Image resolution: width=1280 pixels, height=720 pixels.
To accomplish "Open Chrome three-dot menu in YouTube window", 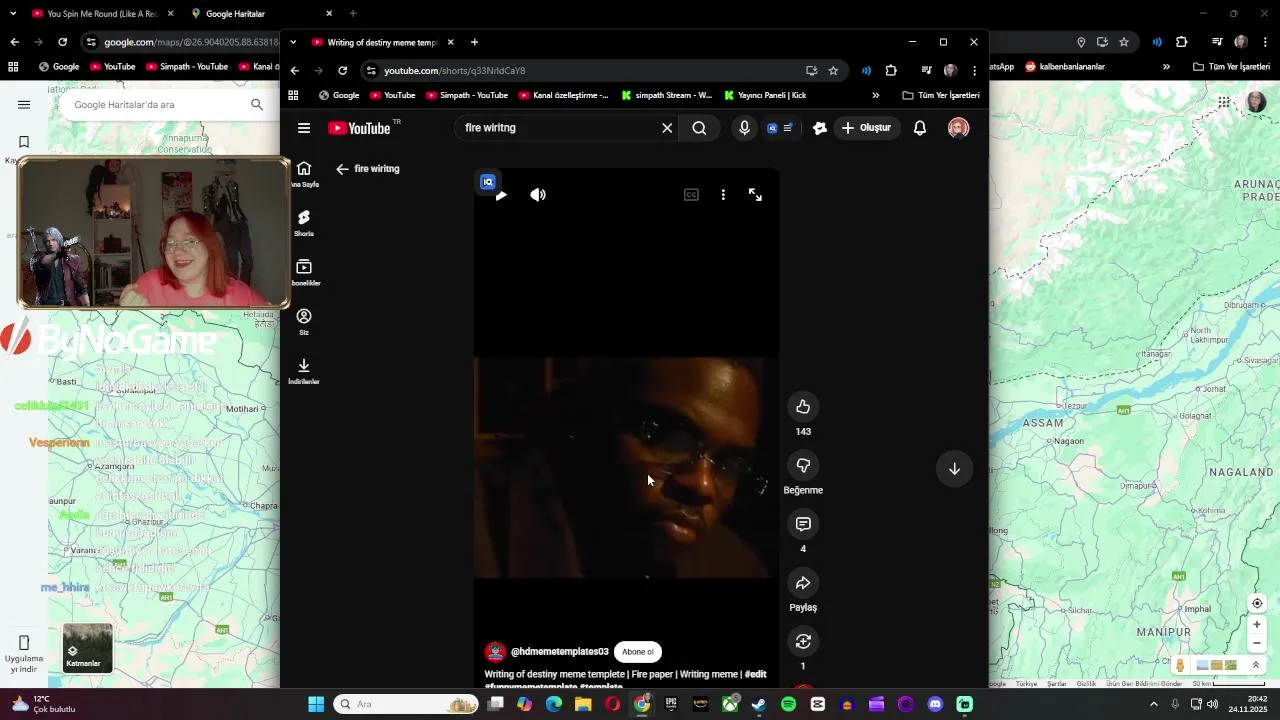I will tap(974, 71).
